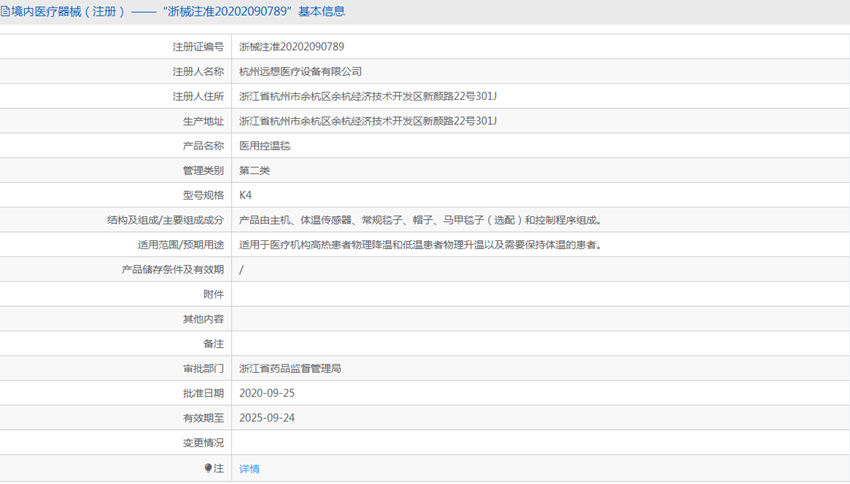Click the label 注册证编号
The height and width of the screenshot is (484, 850).
(x=198, y=47)
